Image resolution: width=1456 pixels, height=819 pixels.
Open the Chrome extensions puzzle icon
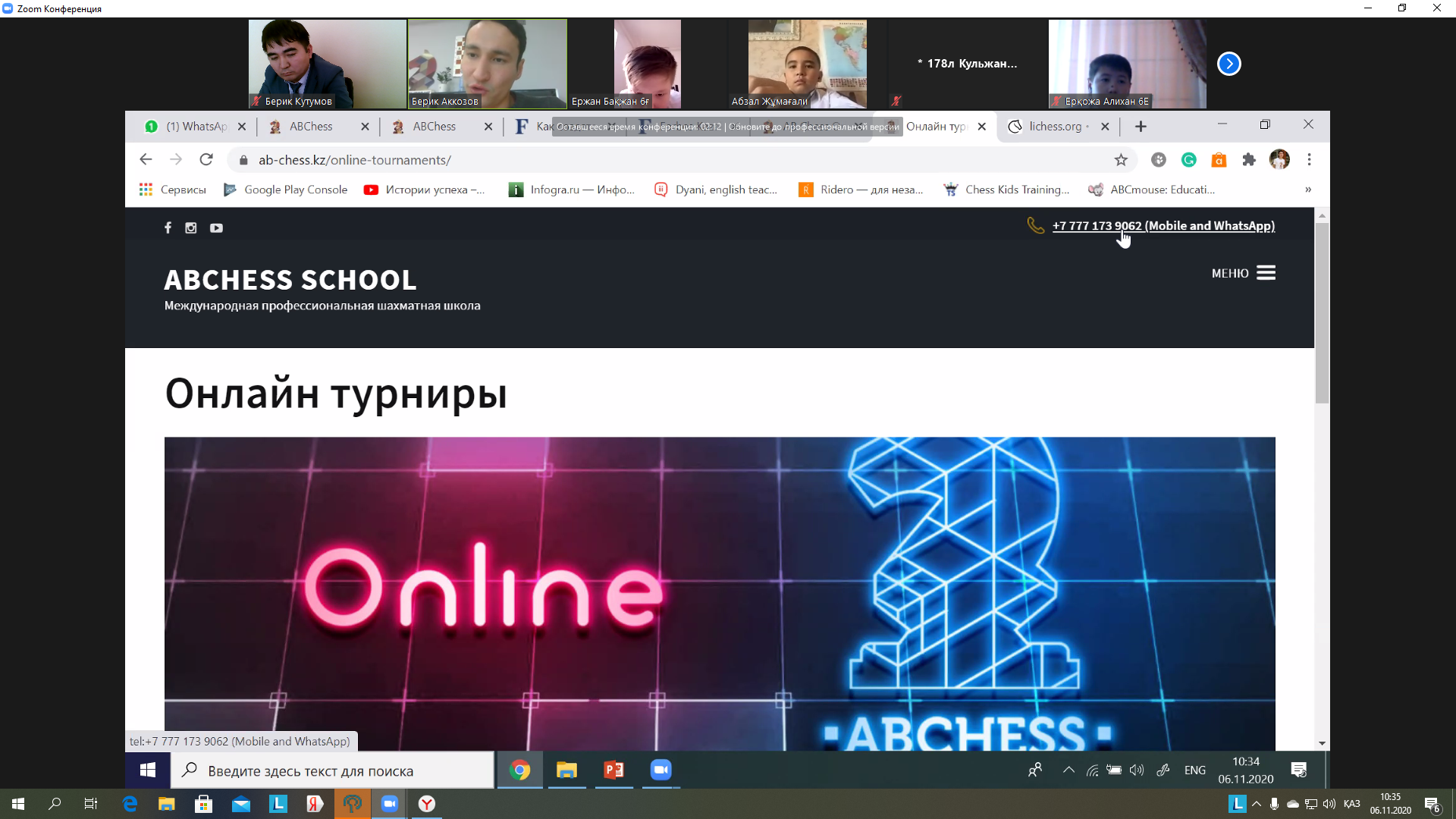click(1249, 160)
